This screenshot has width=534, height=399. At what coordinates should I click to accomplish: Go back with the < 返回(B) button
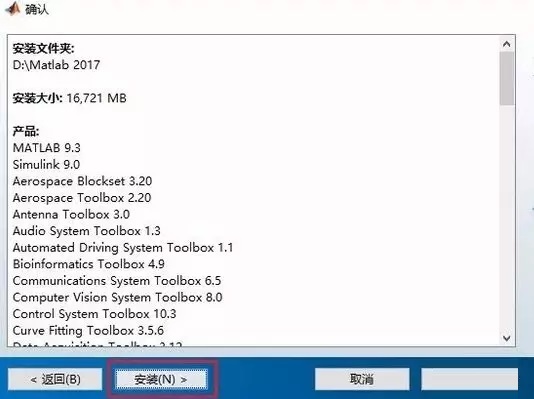[x=55, y=379]
